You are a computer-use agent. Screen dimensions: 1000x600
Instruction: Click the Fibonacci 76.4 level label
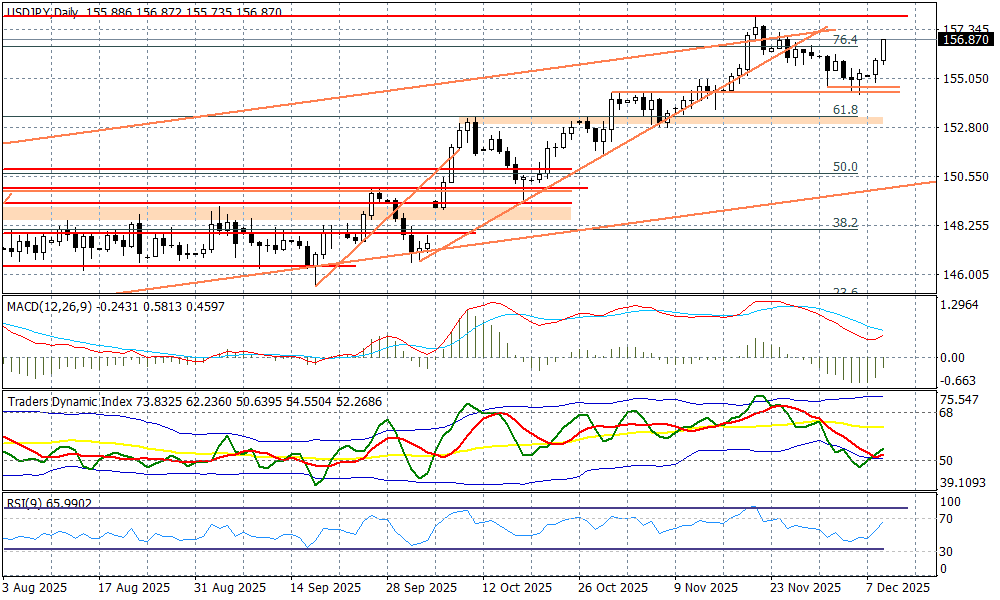click(845, 40)
